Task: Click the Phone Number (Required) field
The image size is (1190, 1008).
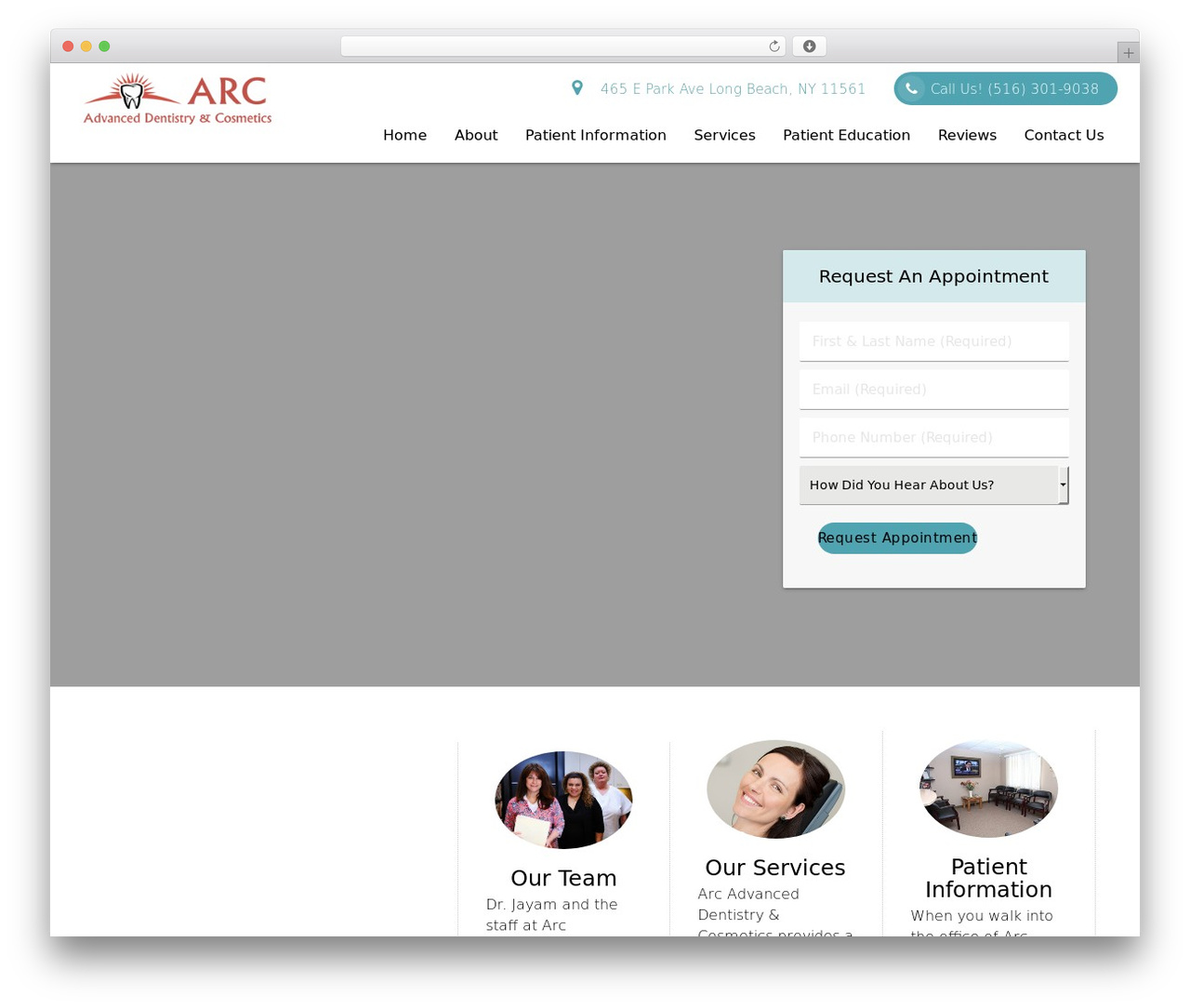Action: pyautogui.click(x=933, y=438)
